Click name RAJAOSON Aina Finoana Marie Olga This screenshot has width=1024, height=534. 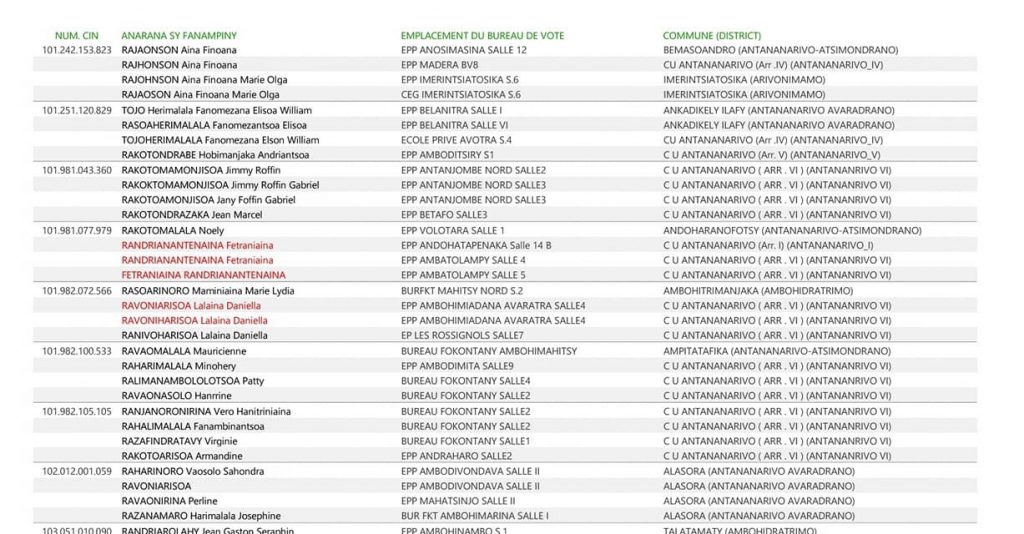click(x=200, y=94)
